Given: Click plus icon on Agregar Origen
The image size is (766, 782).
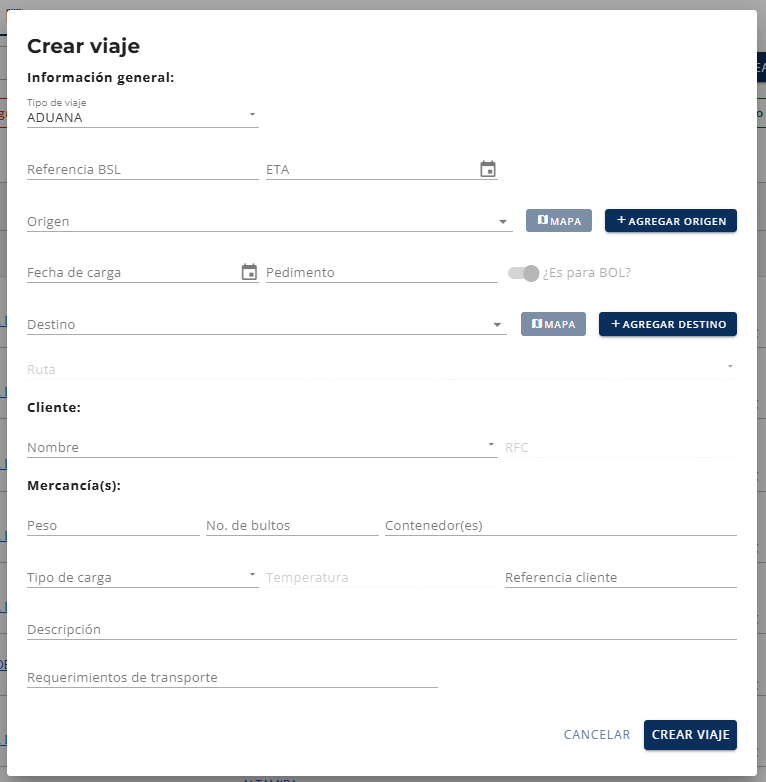Looking at the screenshot, I should (x=621, y=220).
